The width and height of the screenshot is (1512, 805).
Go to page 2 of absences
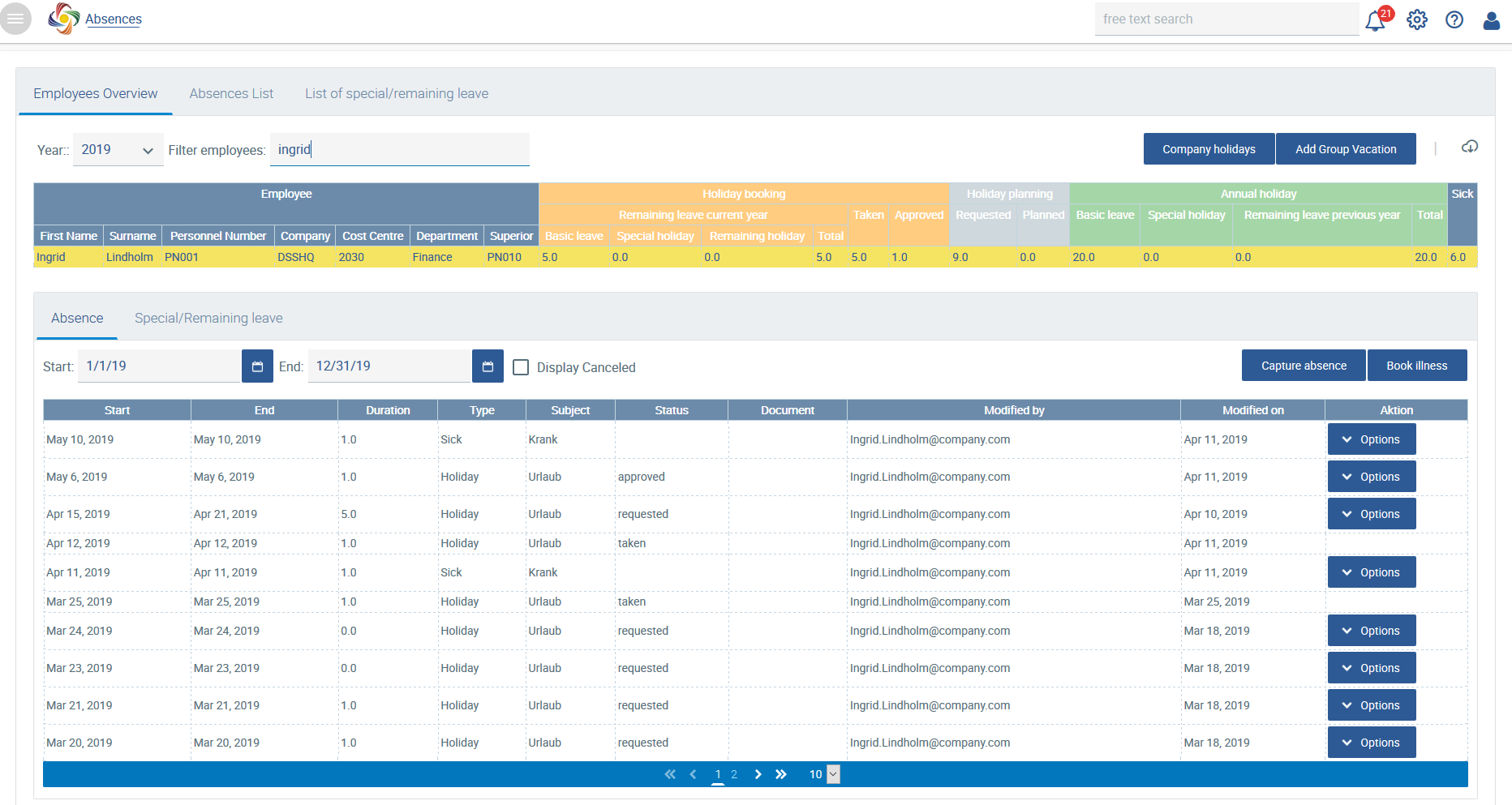(734, 774)
